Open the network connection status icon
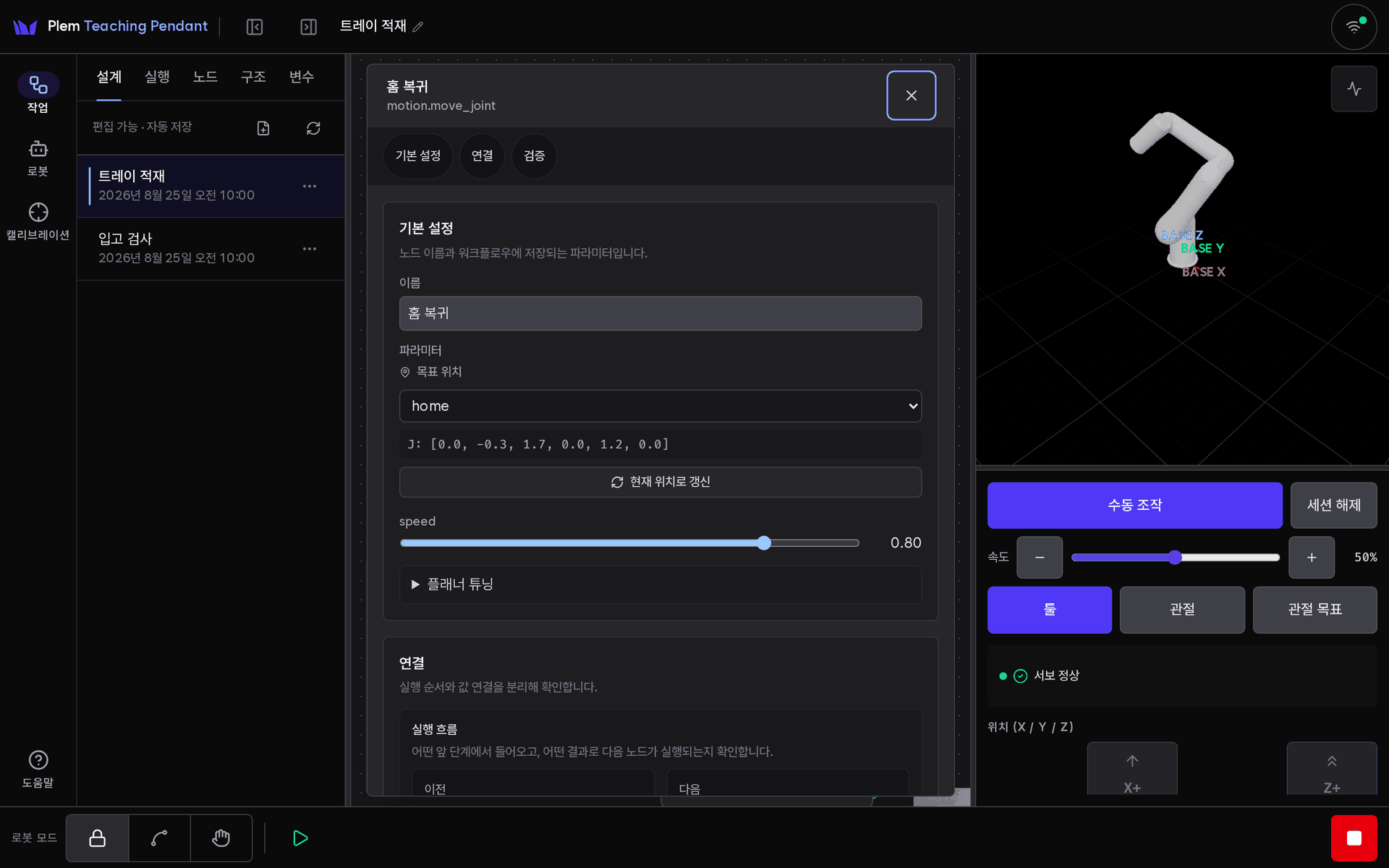Viewport: 1389px width, 868px height. tap(1354, 27)
